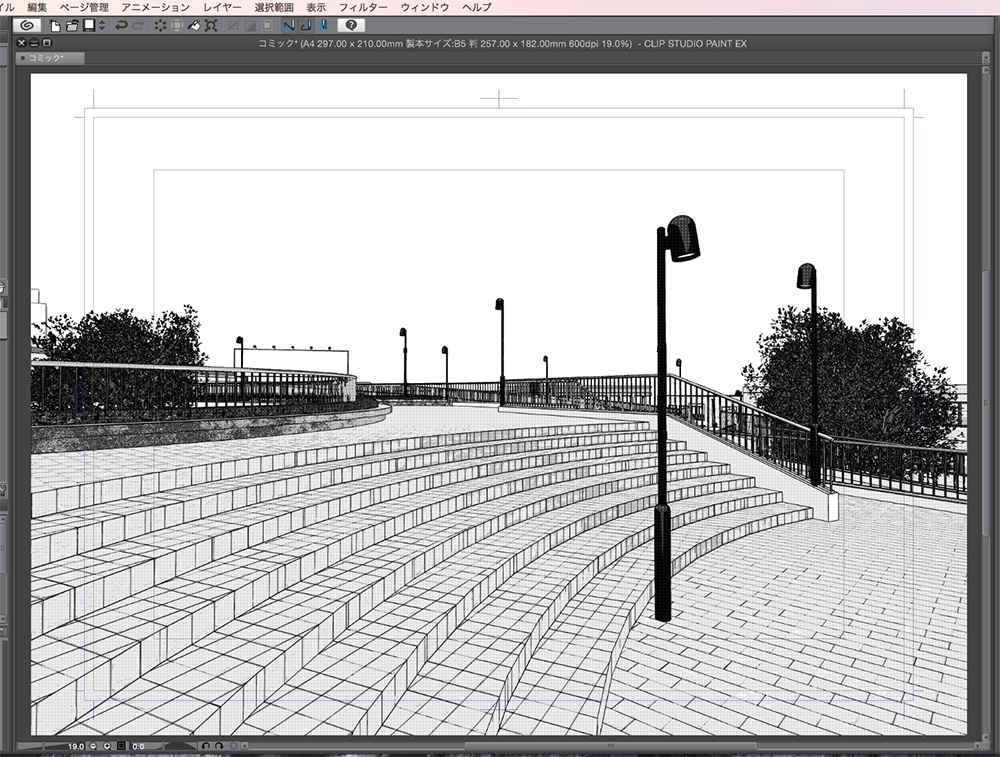Click Clear Outside Selection icon
1000x757 pixels.
[x=177, y=26]
